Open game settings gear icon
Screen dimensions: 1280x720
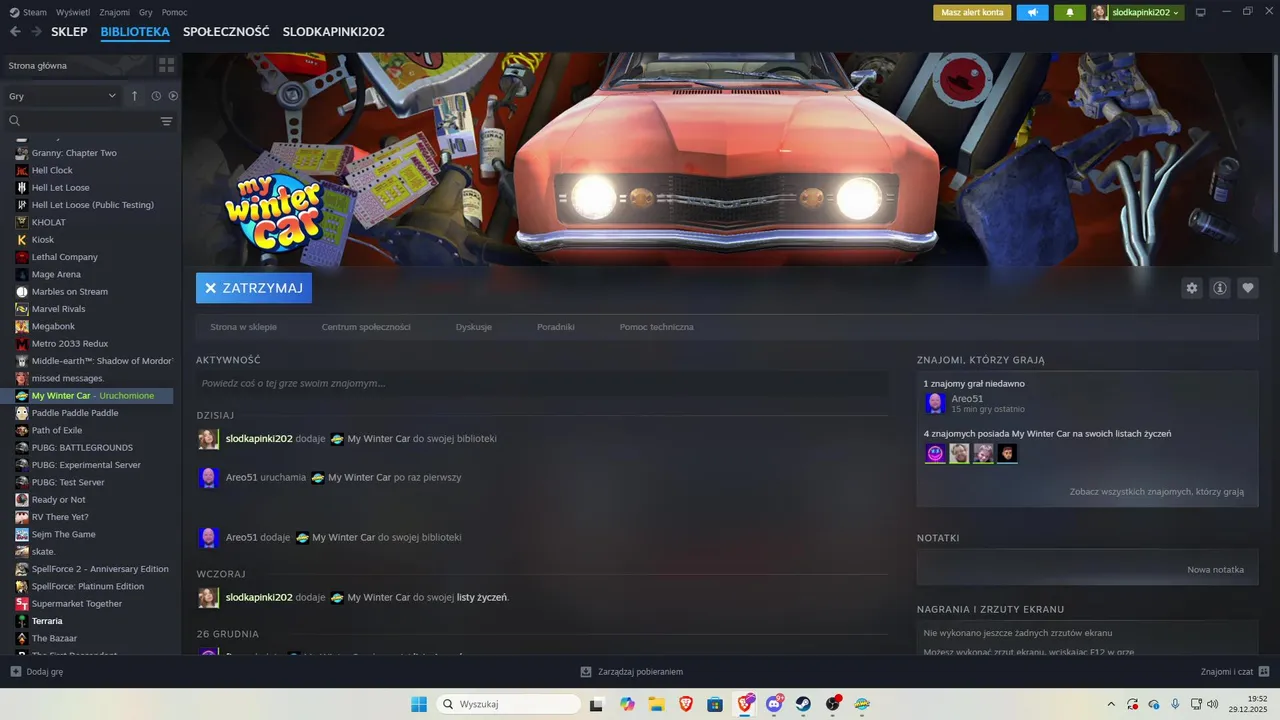coord(1191,288)
